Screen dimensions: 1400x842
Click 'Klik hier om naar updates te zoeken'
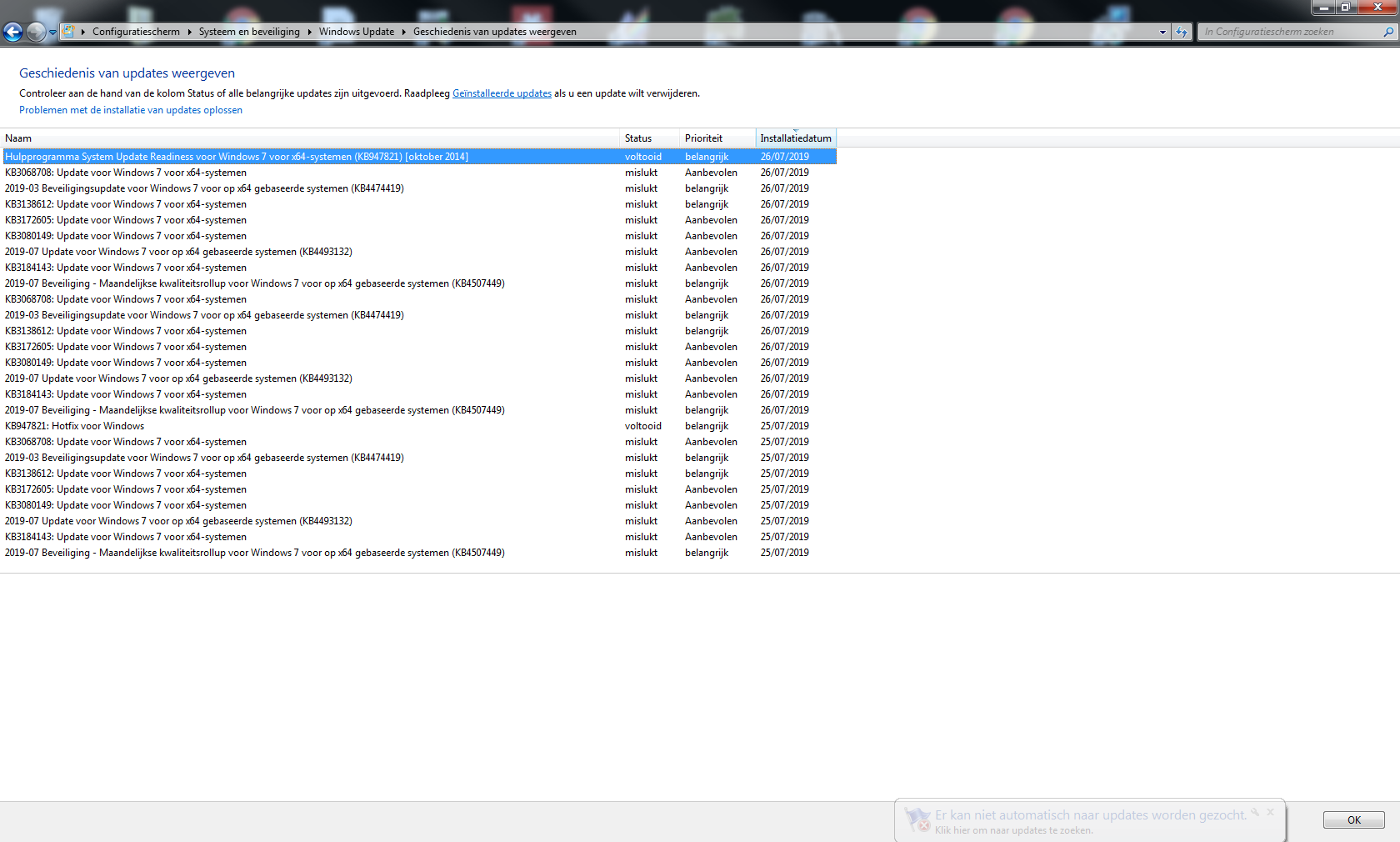(x=1013, y=830)
